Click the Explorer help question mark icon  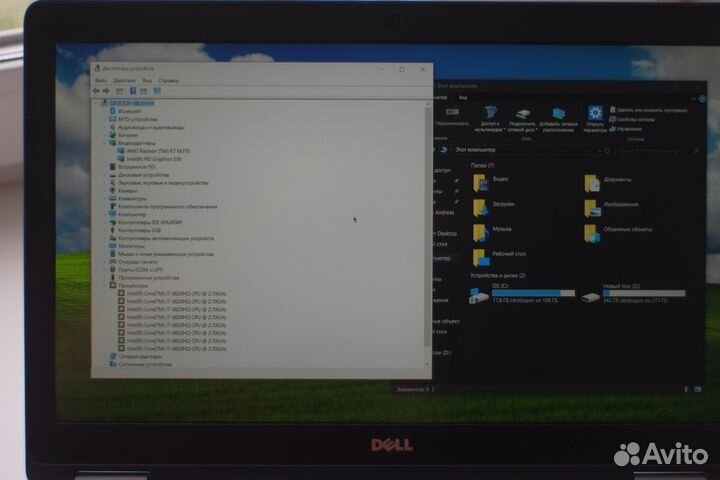click(702, 99)
